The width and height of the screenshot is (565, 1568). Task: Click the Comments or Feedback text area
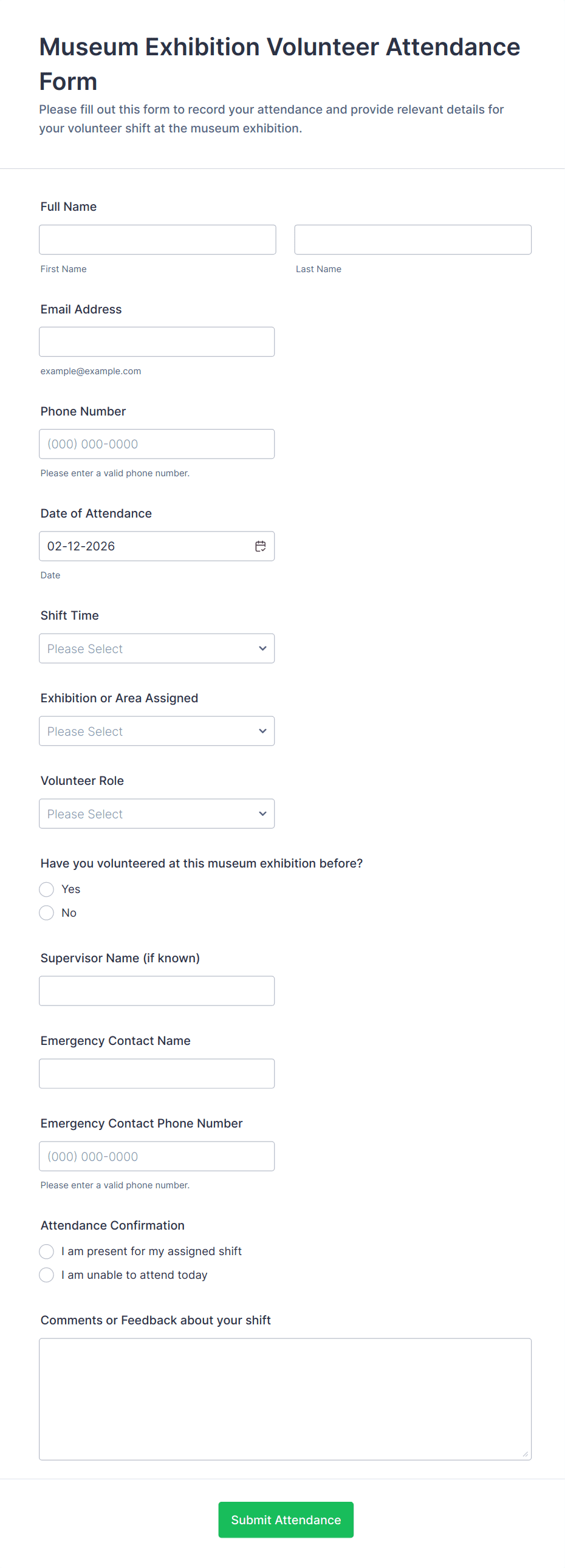click(x=285, y=1399)
